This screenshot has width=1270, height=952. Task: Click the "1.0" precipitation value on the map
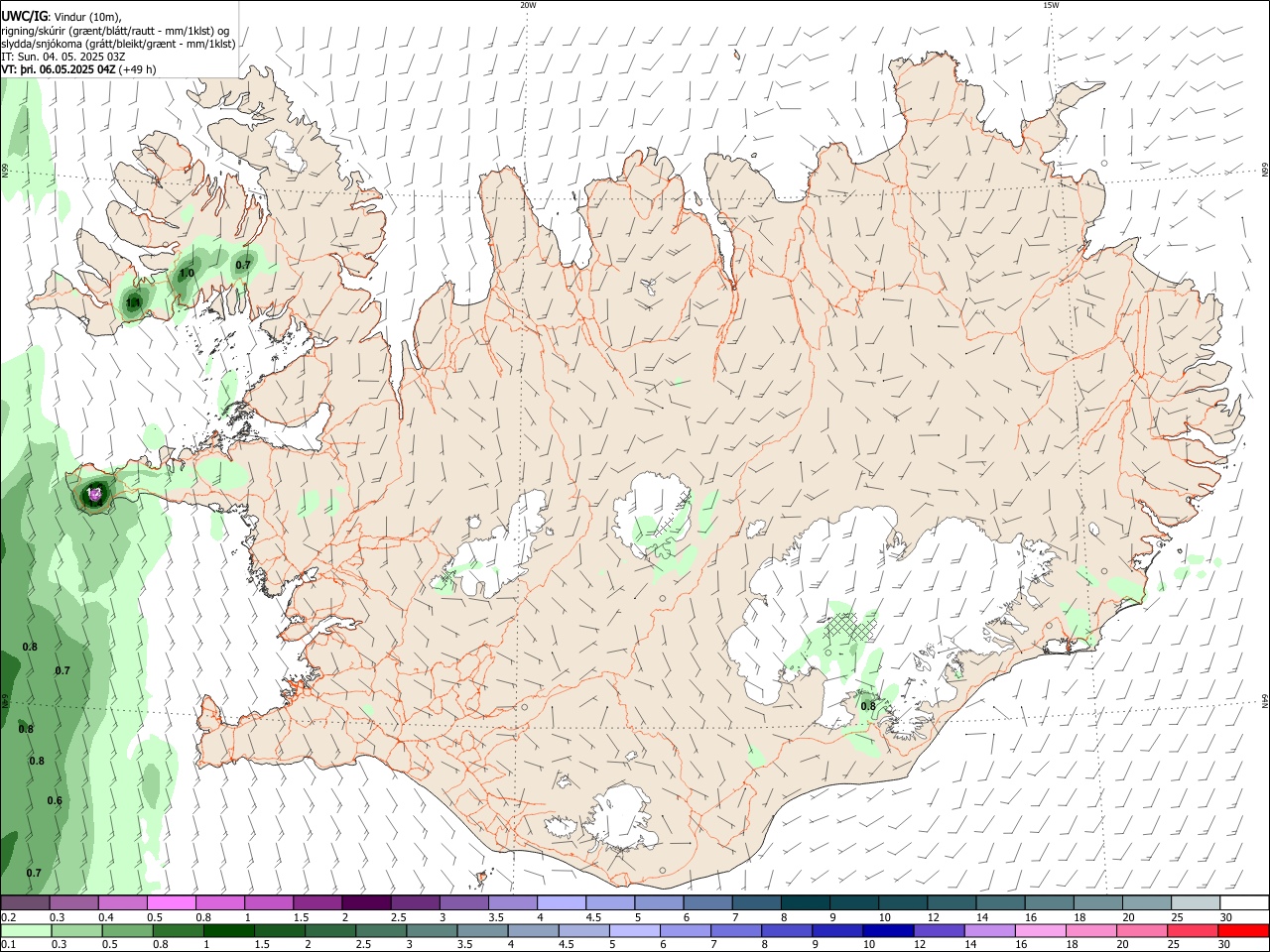coord(187,274)
